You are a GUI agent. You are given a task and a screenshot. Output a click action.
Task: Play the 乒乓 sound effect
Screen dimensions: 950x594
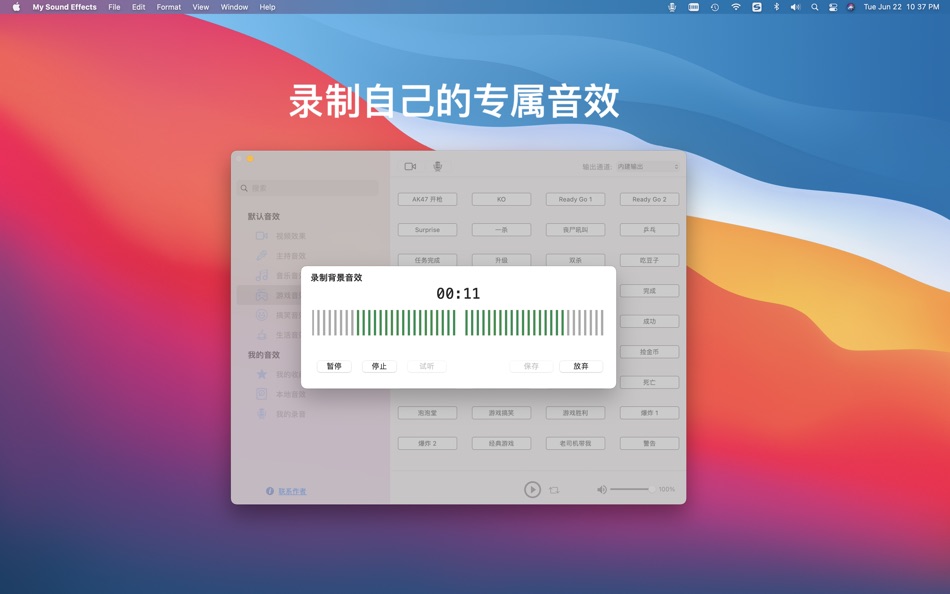point(649,230)
